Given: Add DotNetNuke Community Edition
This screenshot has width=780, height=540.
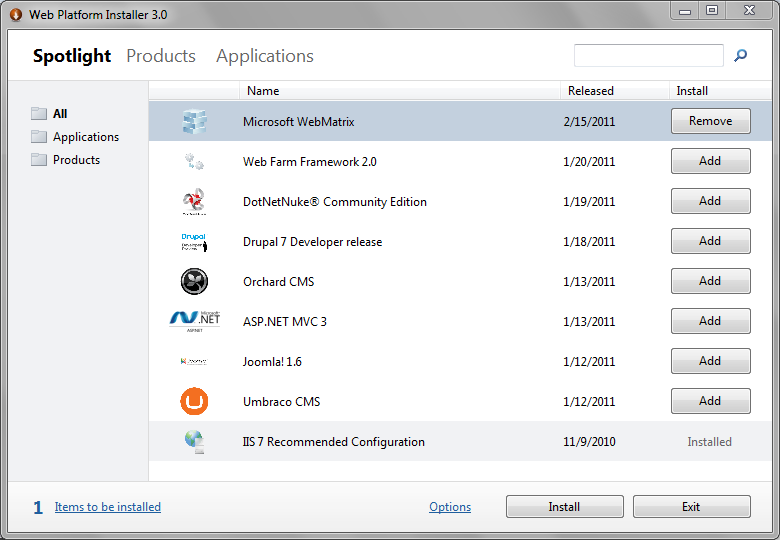Looking at the screenshot, I should (x=710, y=201).
